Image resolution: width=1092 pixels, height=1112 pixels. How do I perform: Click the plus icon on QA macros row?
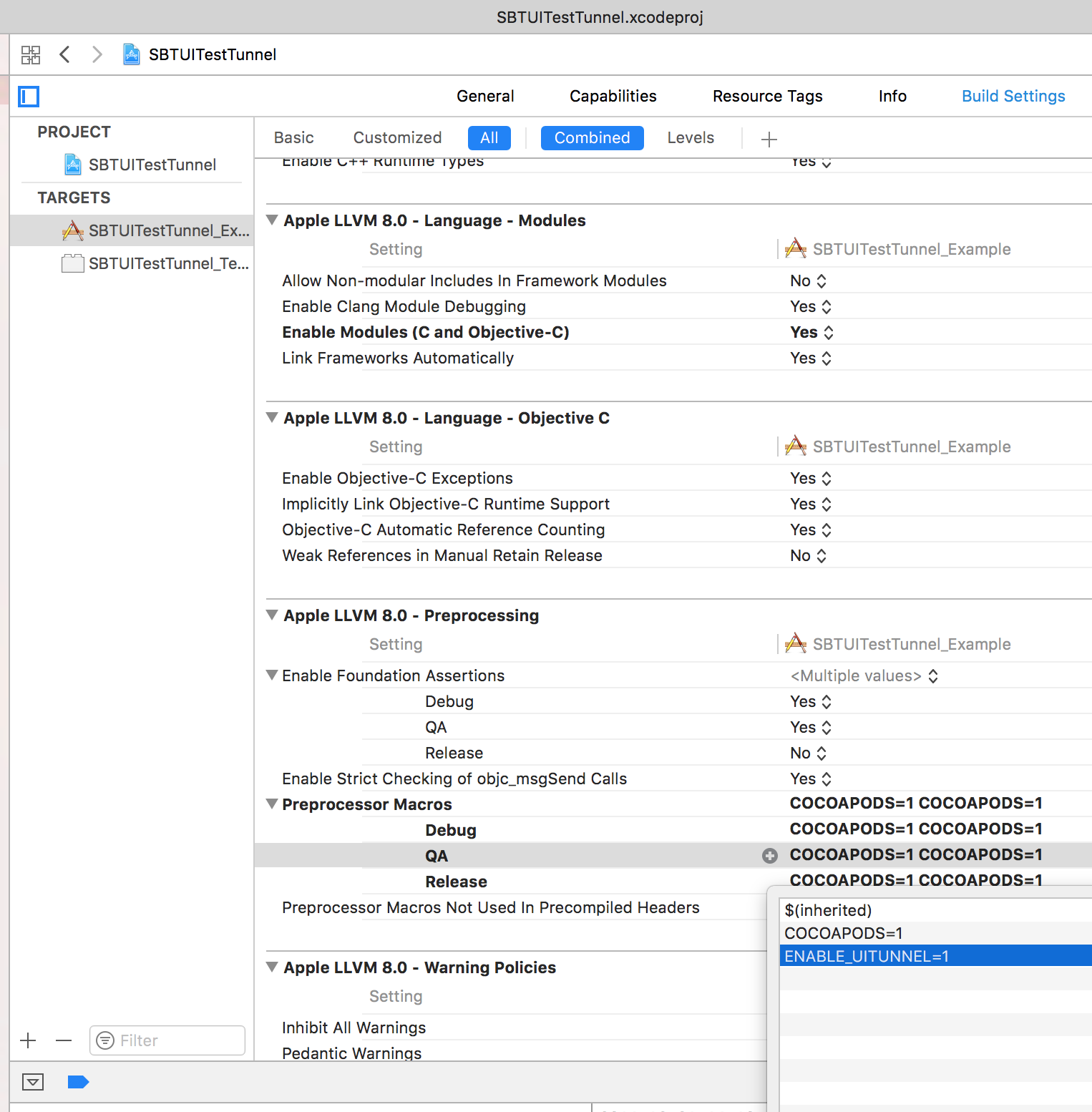[770, 856]
